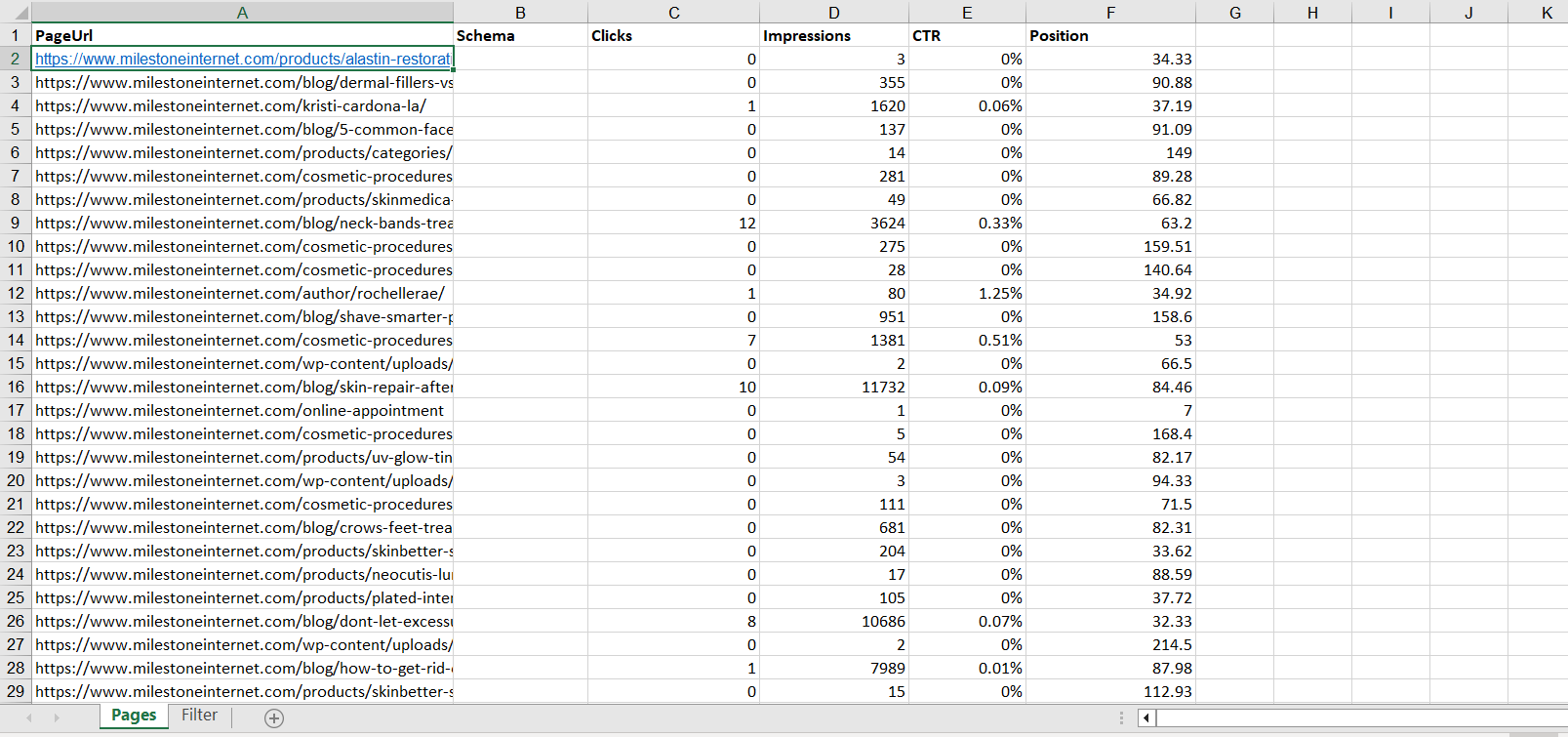Select column E header
This screenshot has width=1568, height=737.
(x=967, y=12)
